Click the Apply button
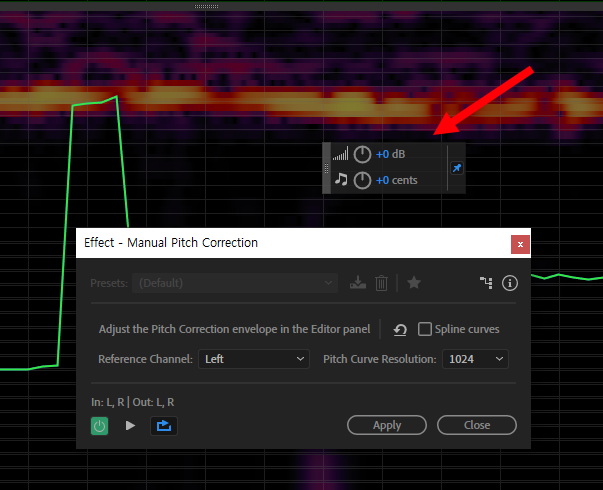 pos(387,425)
